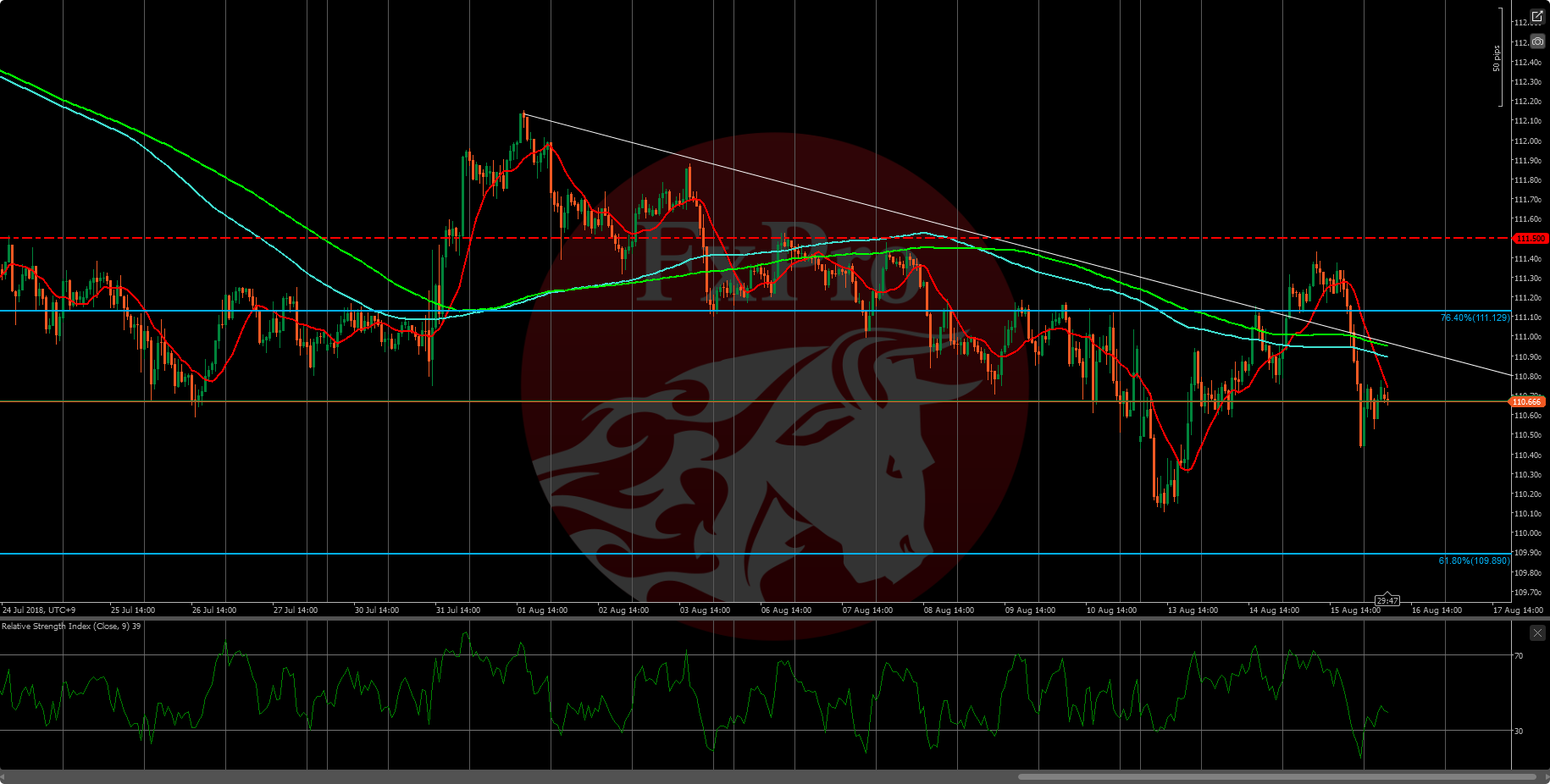Viewport: 1550px width, 784px height.
Task: Select the red 111.500 price level label
Action: (x=1530, y=239)
